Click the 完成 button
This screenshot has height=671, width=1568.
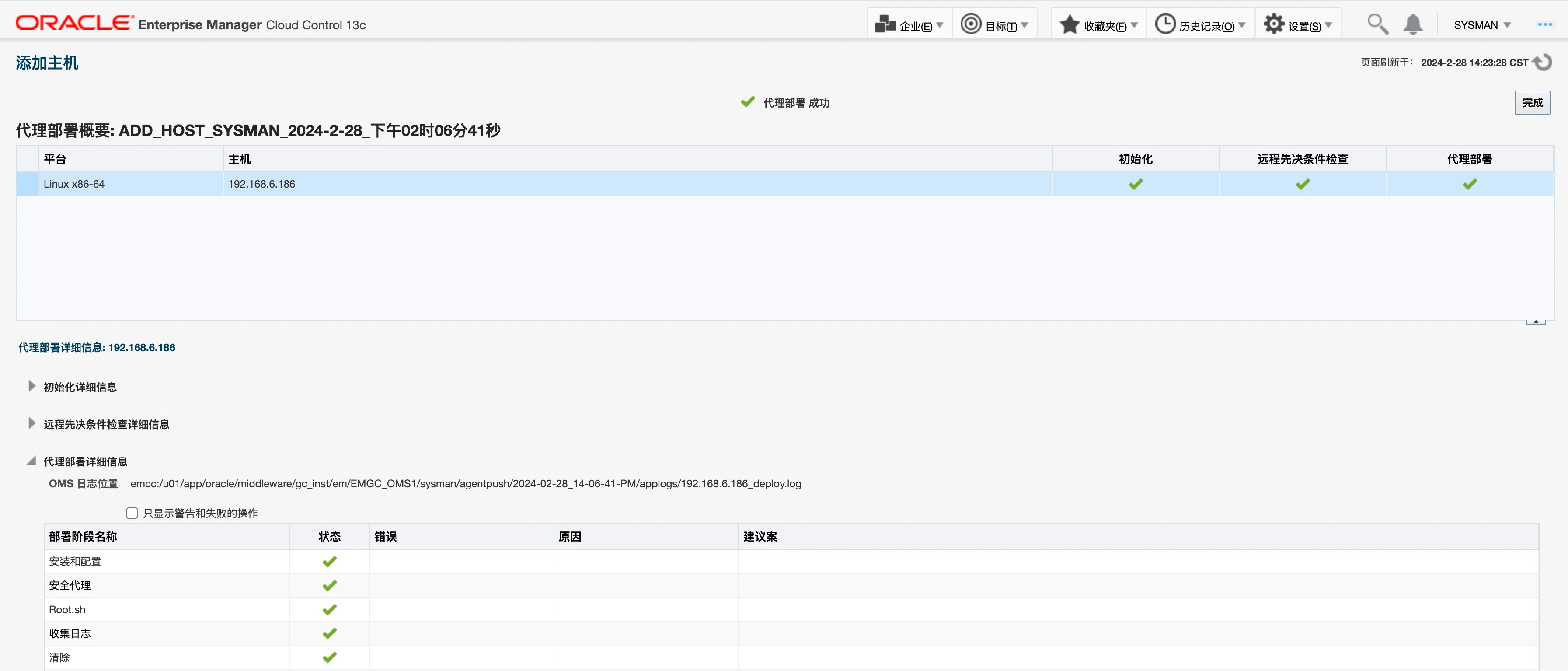[1531, 102]
